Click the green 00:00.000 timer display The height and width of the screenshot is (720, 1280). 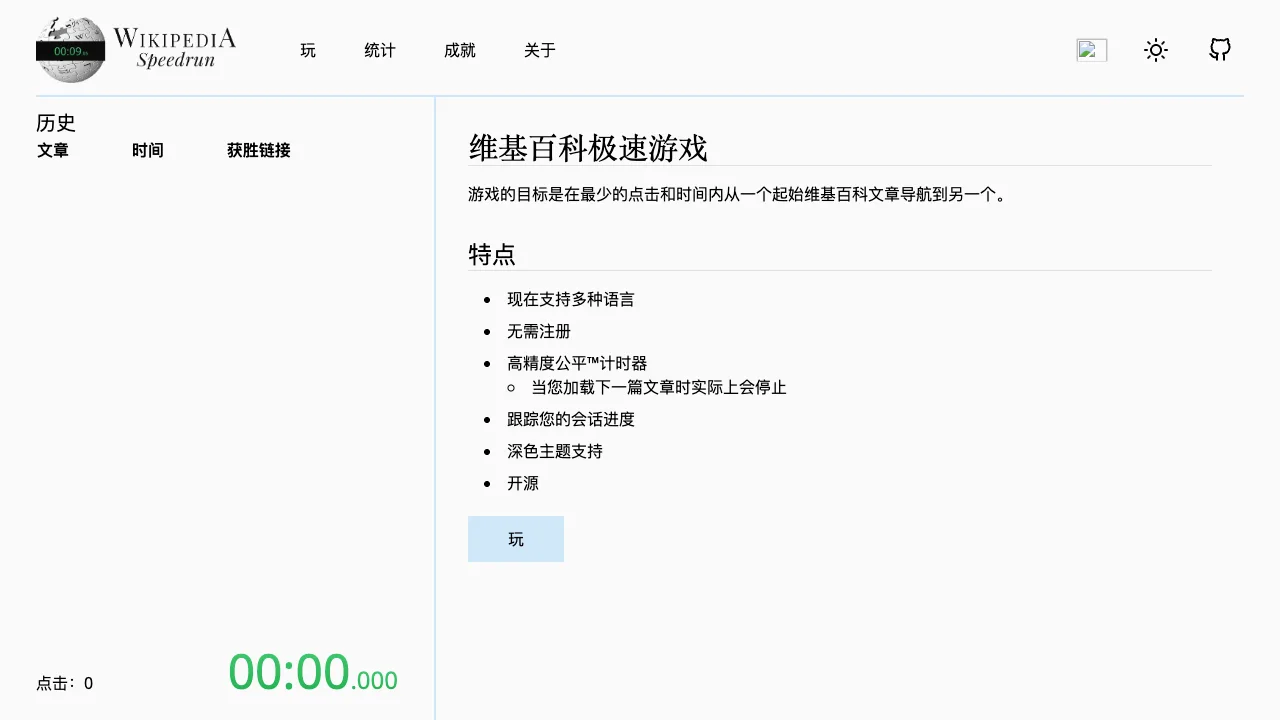point(313,672)
